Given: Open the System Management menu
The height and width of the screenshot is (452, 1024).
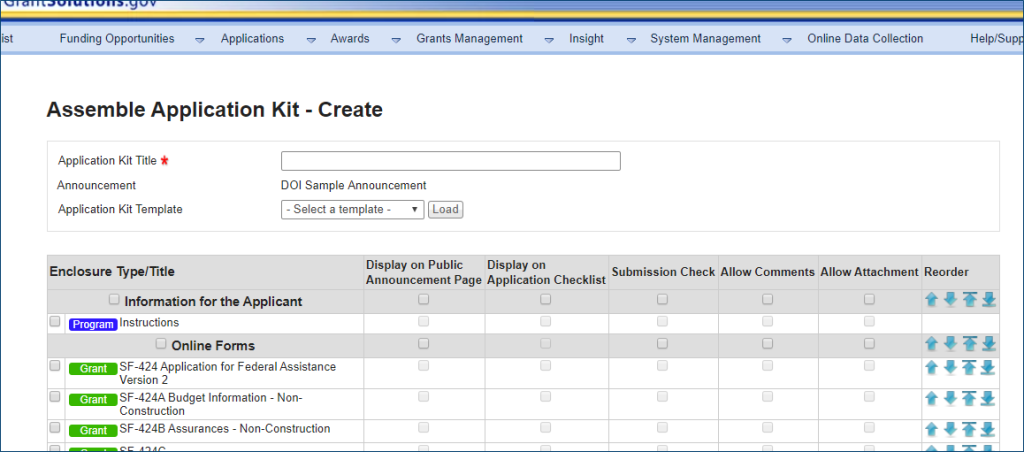Looking at the screenshot, I should 705,39.
